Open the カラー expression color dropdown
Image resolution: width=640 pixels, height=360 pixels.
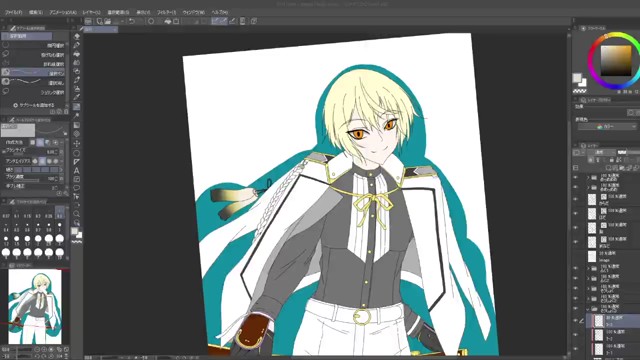(x=607, y=127)
